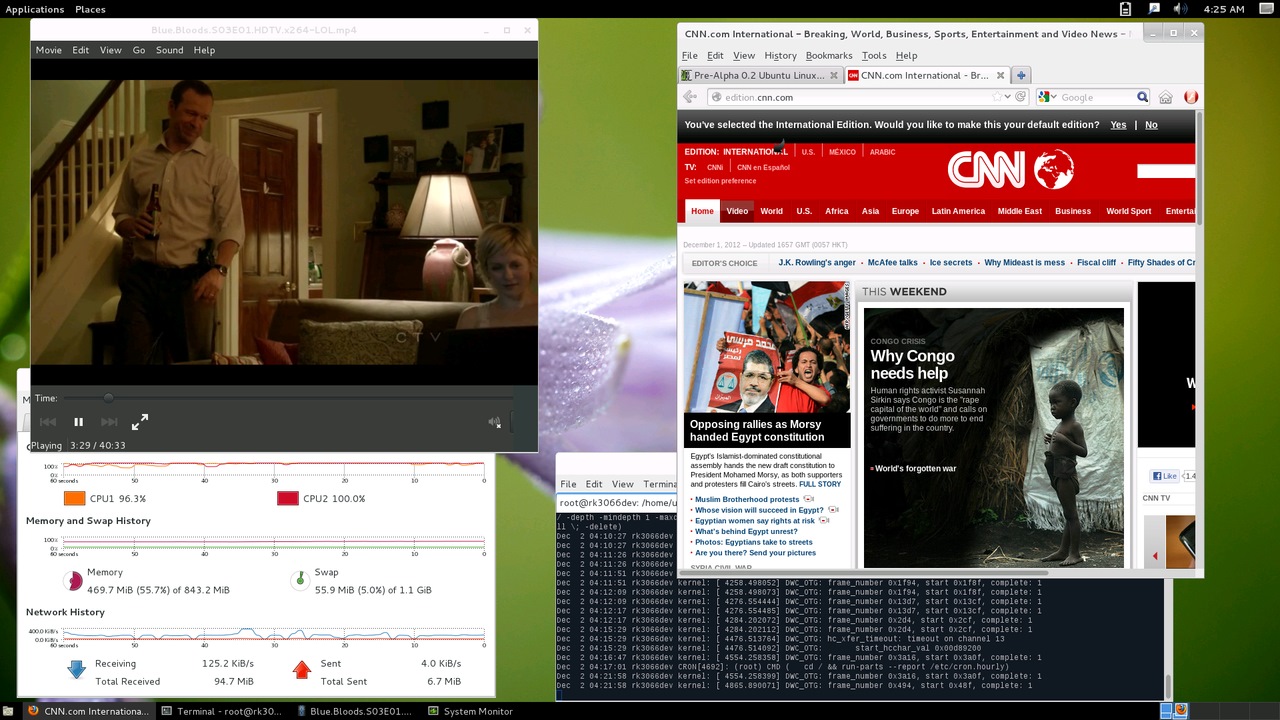Click the keyring key icon in panel
This screenshot has width=1280, height=720.
(x=1154, y=9)
